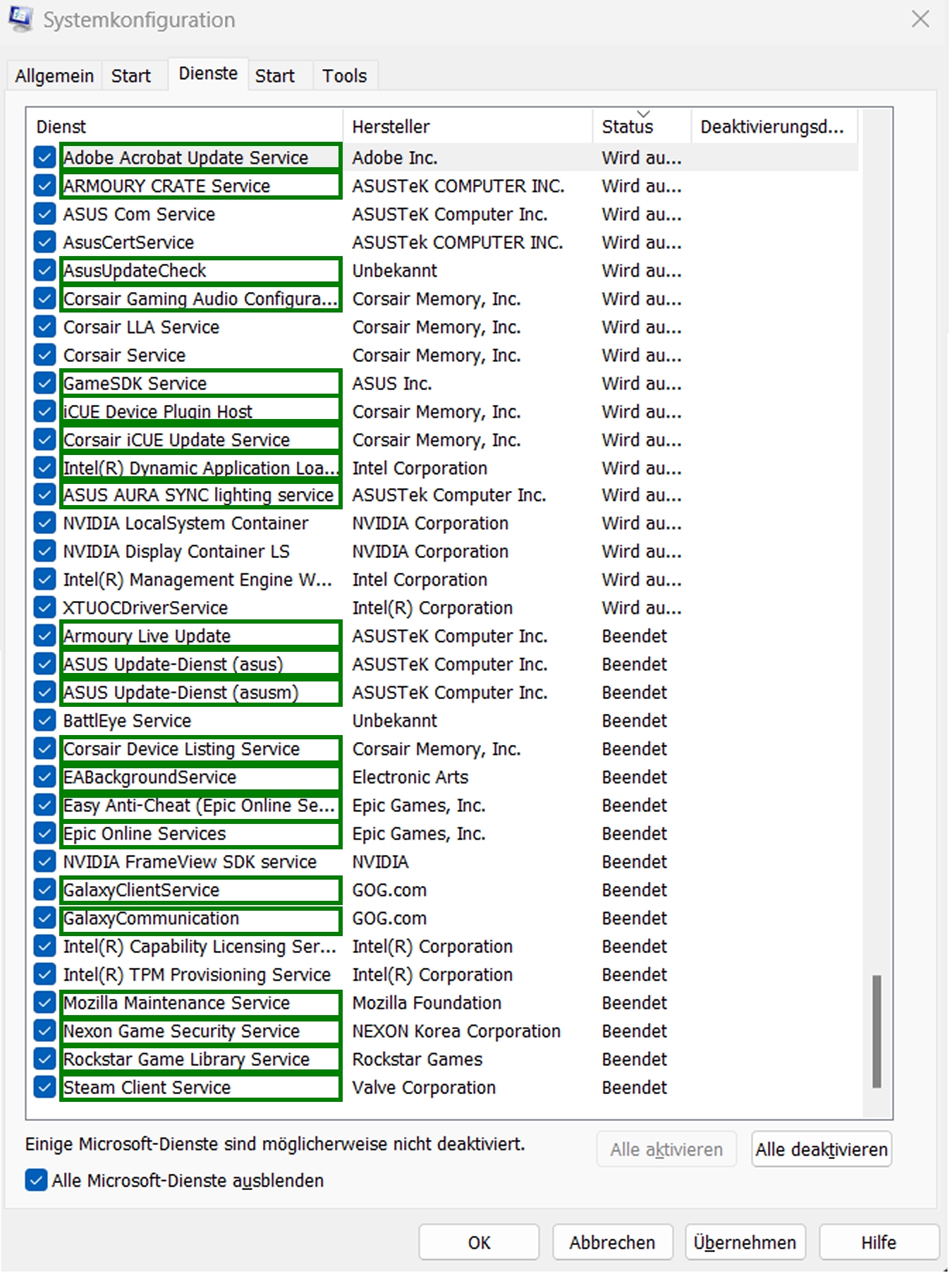The height and width of the screenshot is (1274, 952).
Task: Uncheck Adobe Acrobat Update Service
Action: coord(44,157)
